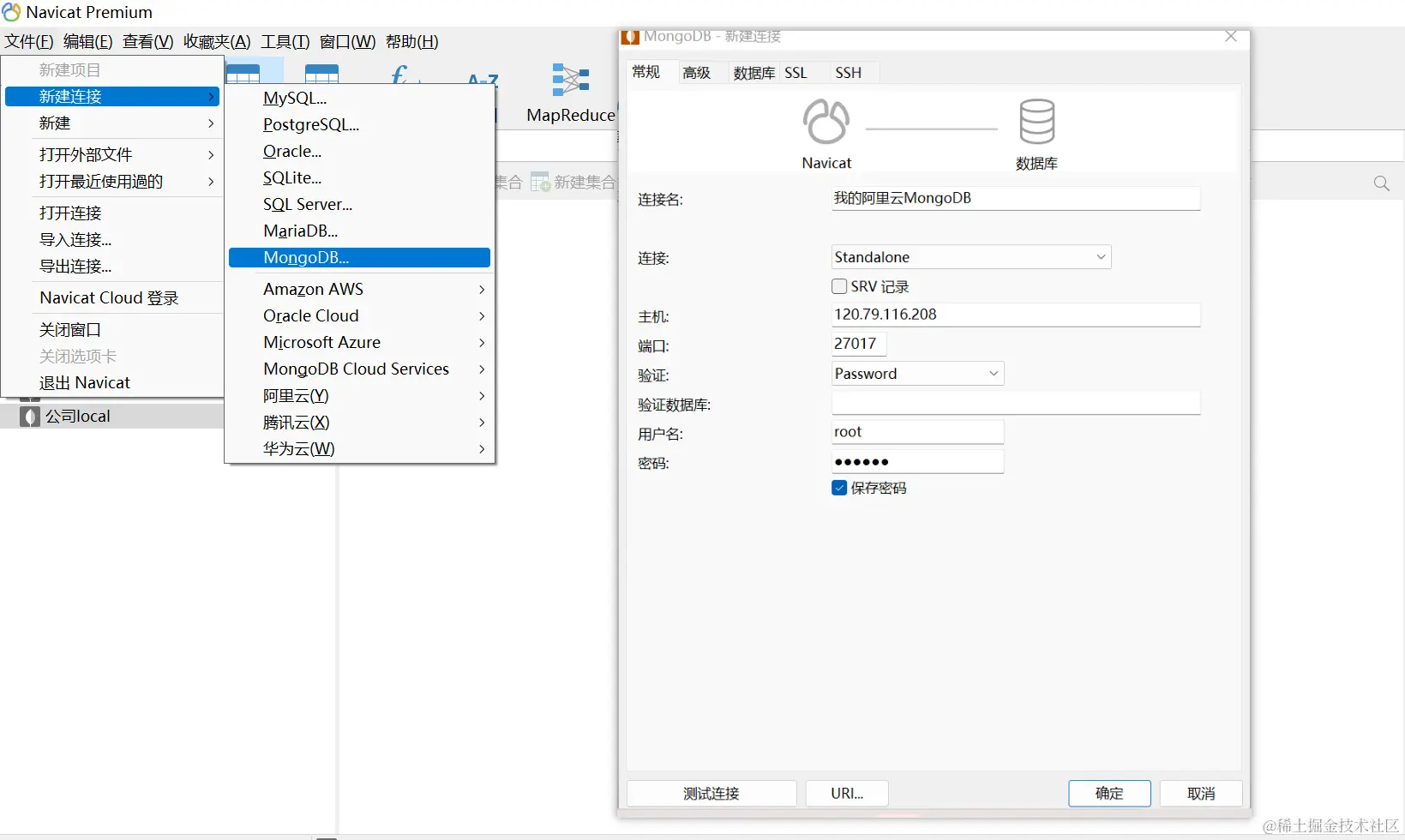Select SQLite... from the connection submenu
The height and width of the screenshot is (840, 1405).
[359, 178]
